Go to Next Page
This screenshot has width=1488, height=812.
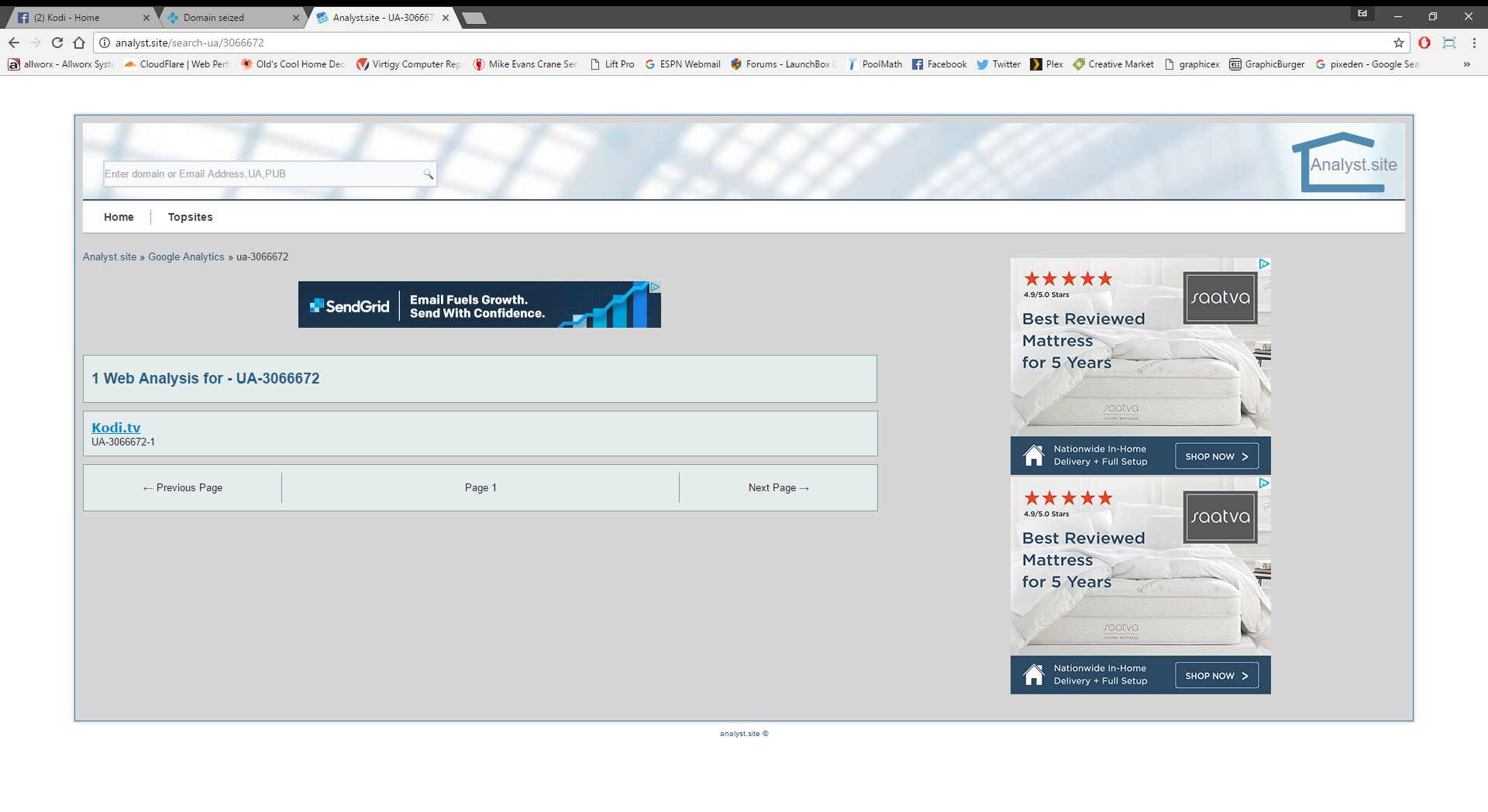click(x=779, y=488)
